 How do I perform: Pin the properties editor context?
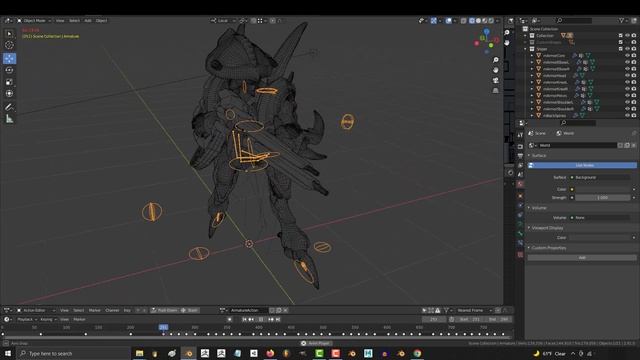pyautogui.click(x=634, y=133)
